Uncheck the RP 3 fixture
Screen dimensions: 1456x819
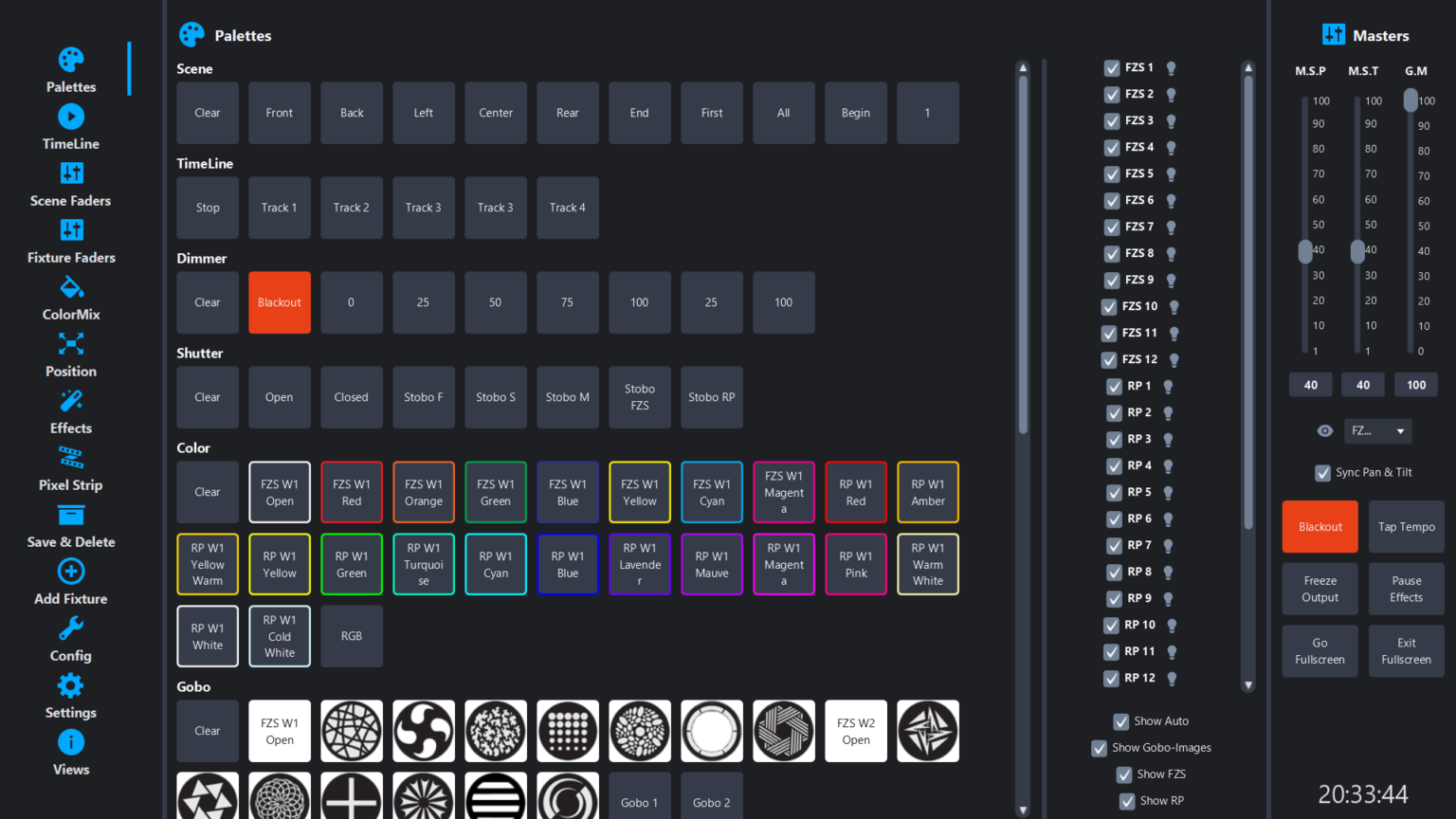click(x=1115, y=439)
